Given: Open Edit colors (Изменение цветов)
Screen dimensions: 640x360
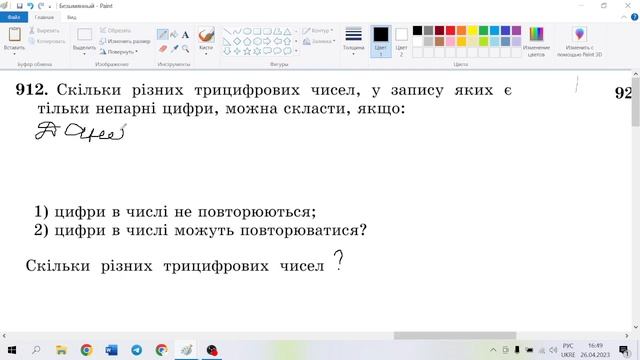Looking at the screenshot, I should [536, 42].
